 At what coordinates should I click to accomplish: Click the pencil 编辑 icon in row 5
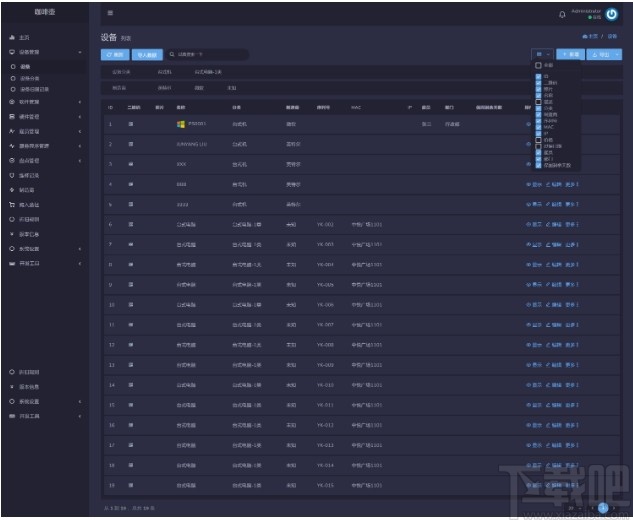[x=548, y=204]
